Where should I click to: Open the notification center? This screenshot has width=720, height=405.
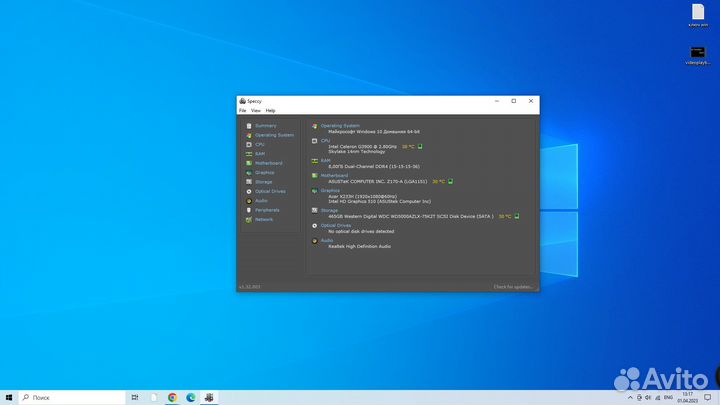click(x=708, y=398)
